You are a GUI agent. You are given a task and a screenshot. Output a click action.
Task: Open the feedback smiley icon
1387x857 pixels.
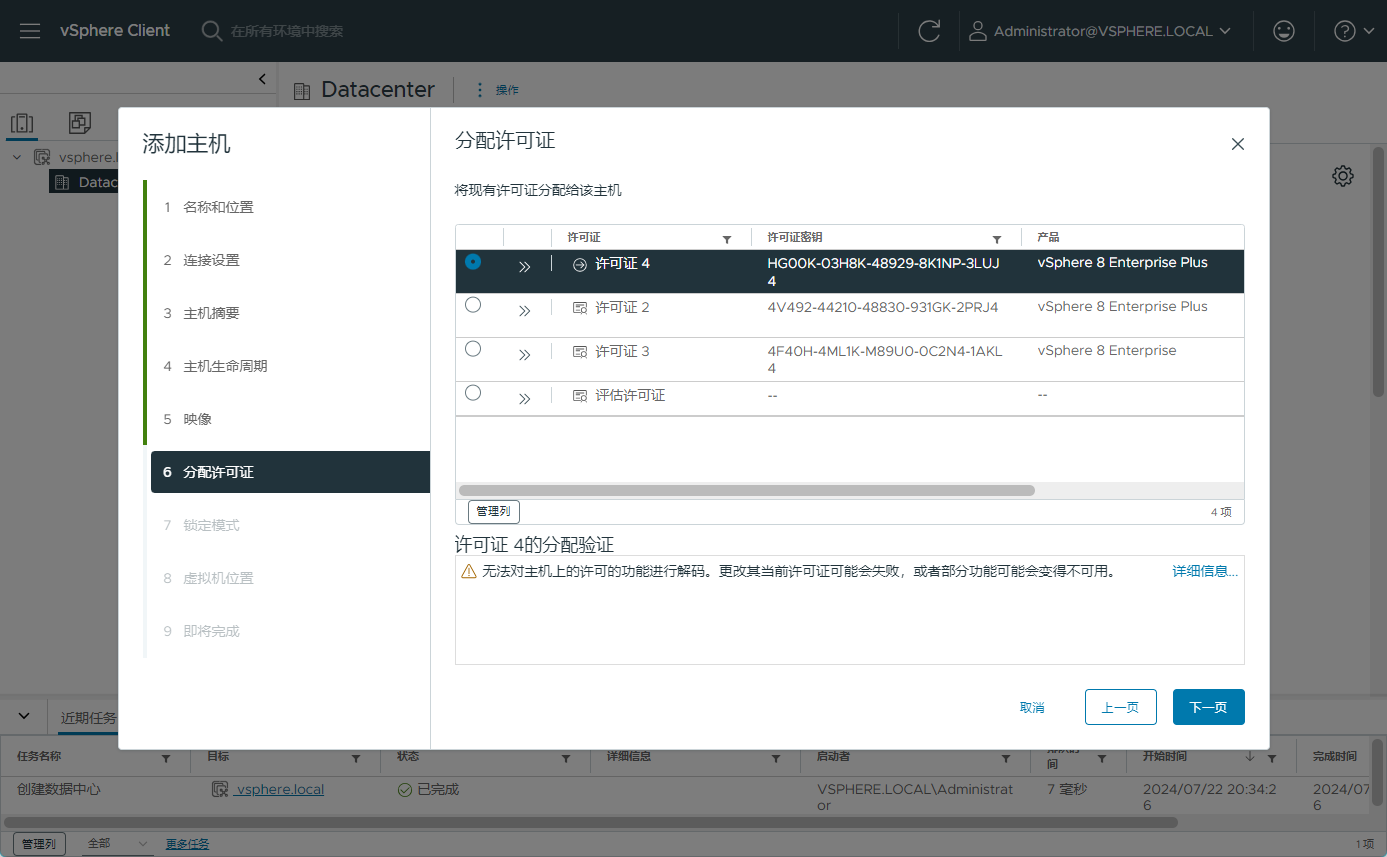coord(1284,31)
